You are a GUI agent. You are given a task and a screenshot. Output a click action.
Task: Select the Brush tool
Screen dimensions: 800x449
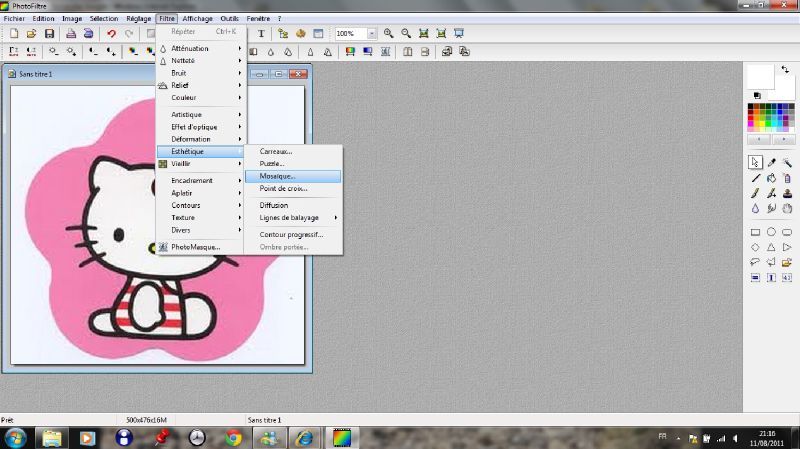[756, 193]
